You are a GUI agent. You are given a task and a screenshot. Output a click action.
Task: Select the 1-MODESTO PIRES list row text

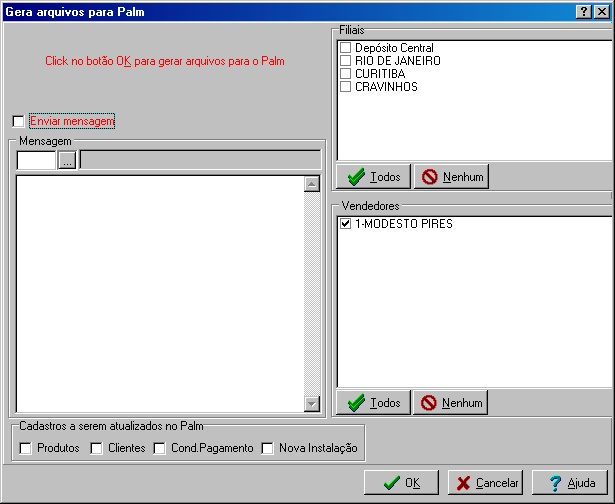pos(404,224)
